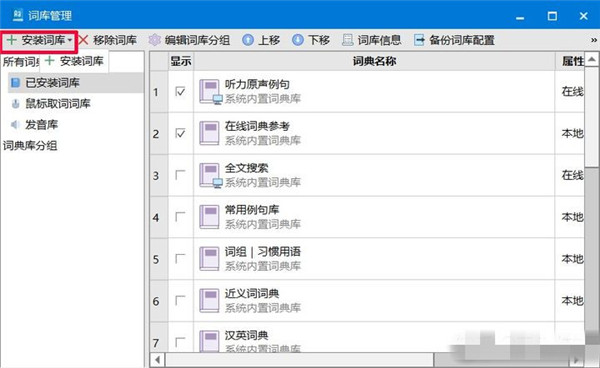
Task: Click the book icon of 全文搜索
Action: click(x=210, y=175)
